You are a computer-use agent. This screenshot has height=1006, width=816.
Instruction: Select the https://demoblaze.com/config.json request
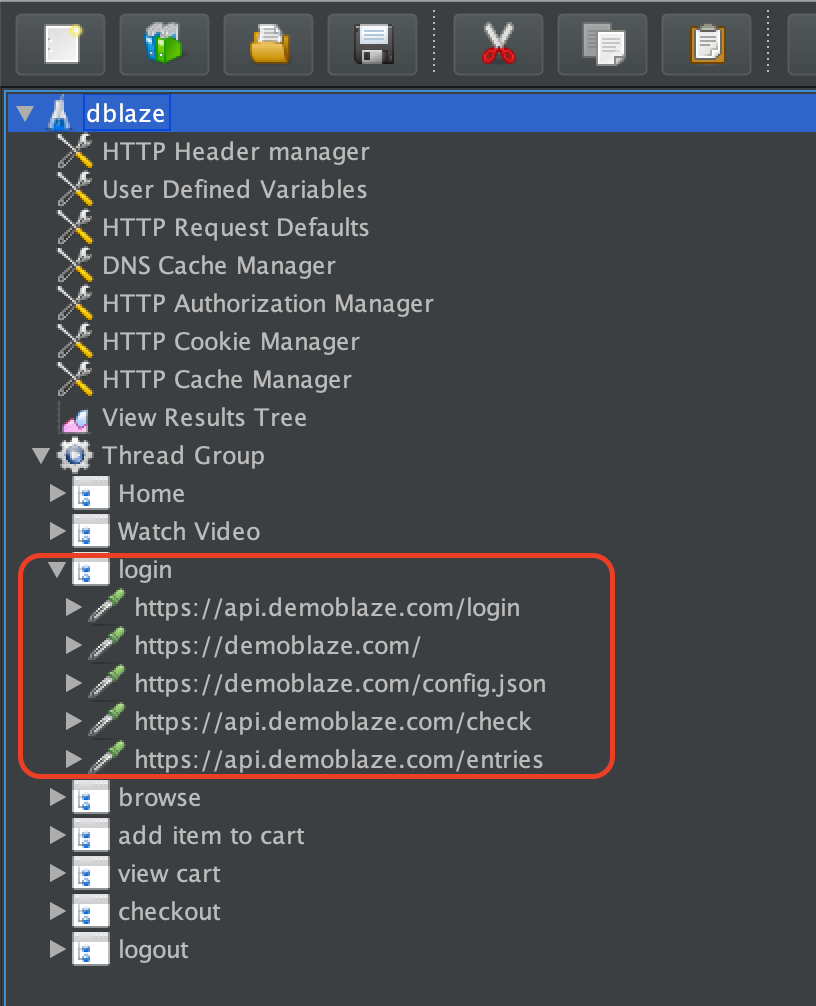[x=340, y=683]
